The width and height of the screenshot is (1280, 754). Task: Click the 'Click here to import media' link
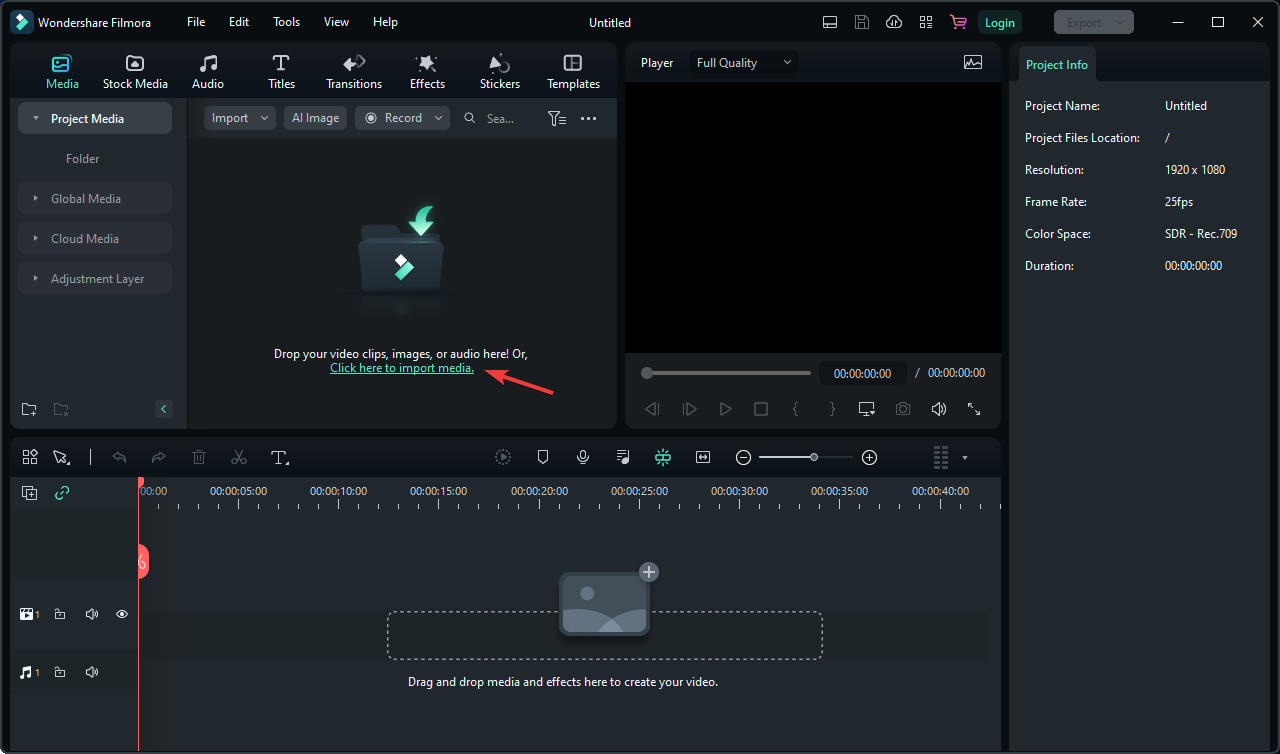click(x=402, y=368)
